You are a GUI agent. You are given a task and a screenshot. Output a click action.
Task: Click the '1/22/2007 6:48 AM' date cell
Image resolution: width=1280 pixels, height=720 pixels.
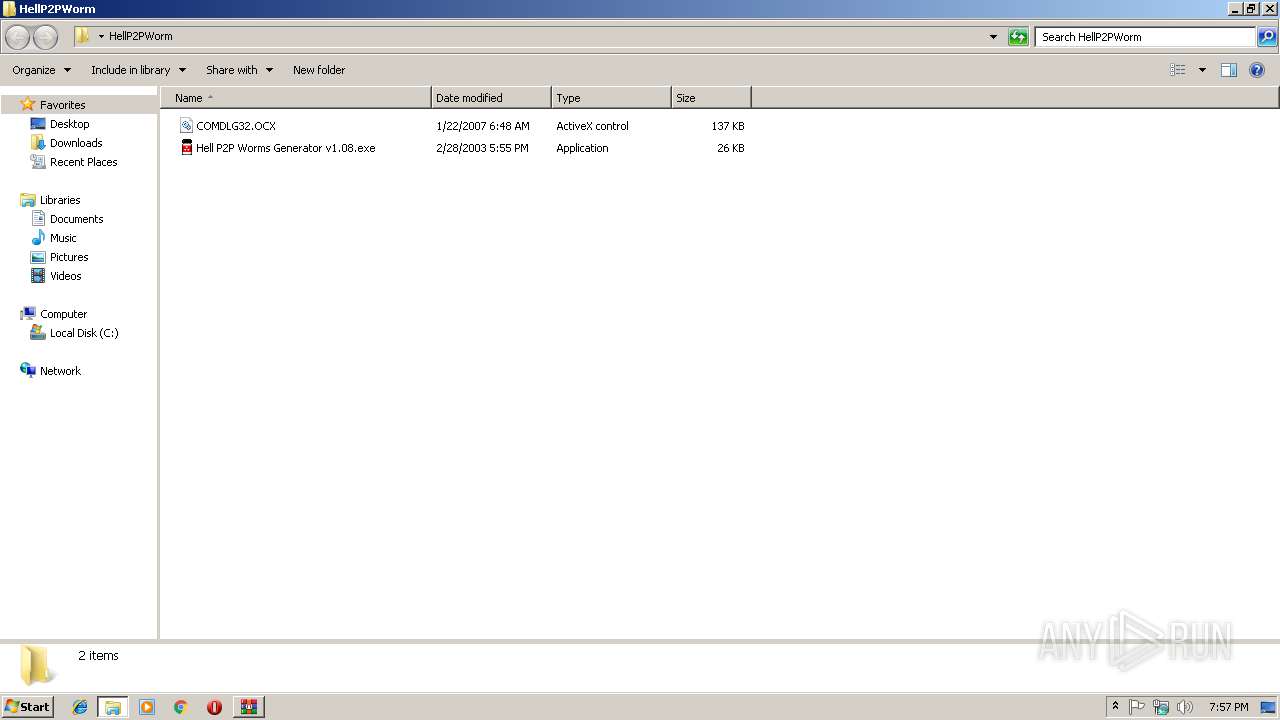483,126
